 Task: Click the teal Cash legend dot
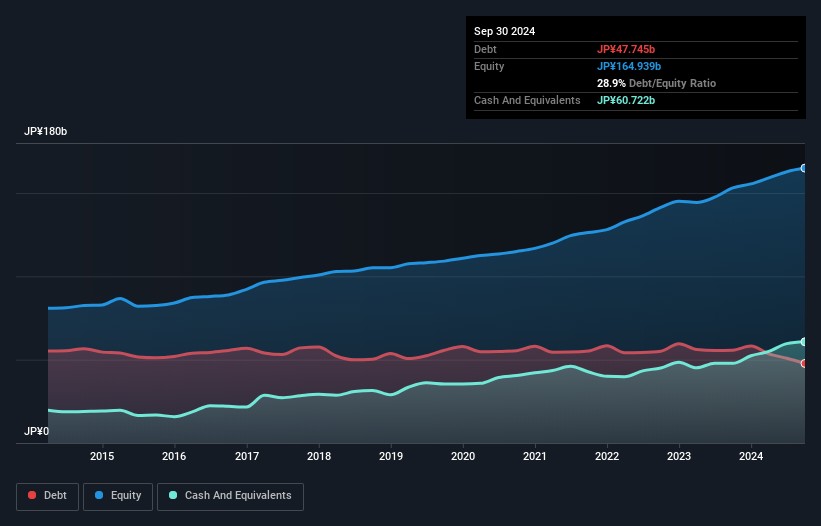coord(173,496)
